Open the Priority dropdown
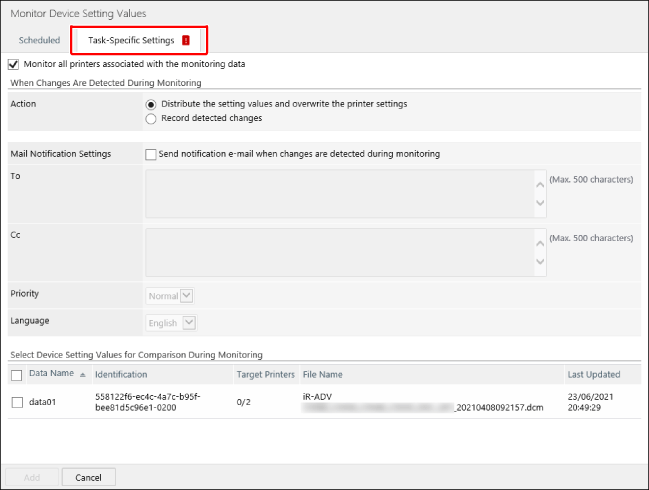Image resolution: width=649 pixels, height=490 pixels. click(170, 296)
